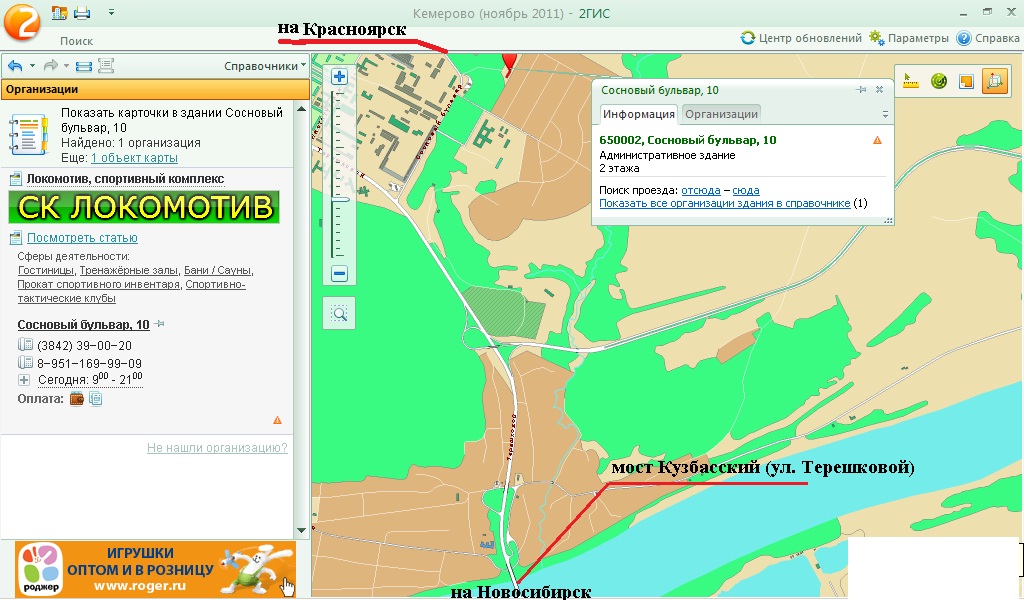Open the quick access toolbar dropdown arrow
The image size is (1024, 600).
(x=110, y=13)
